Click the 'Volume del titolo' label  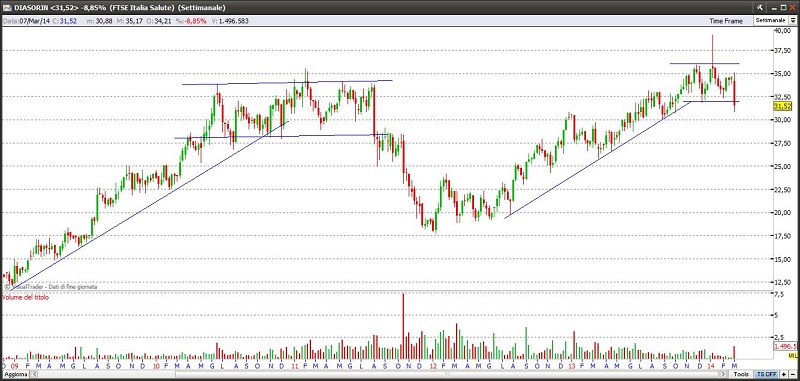pyautogui.click(x=26, y=297)
